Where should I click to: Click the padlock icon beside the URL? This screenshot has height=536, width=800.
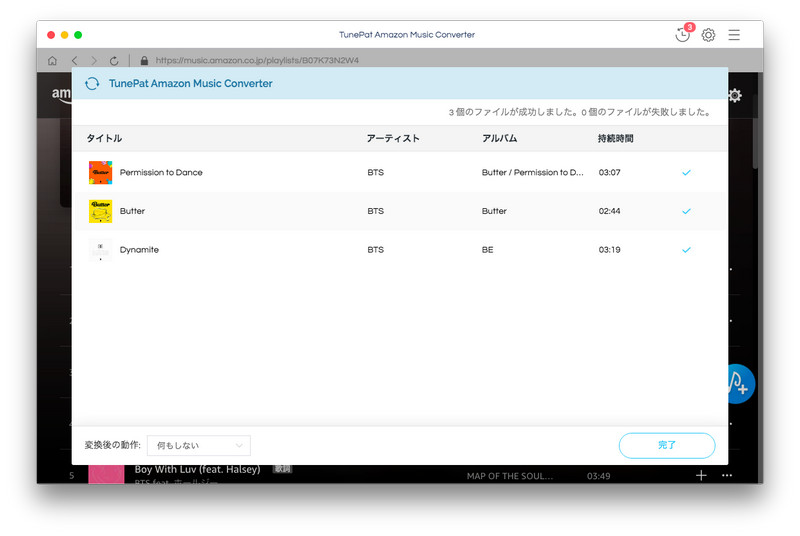[x=144, y=60]
